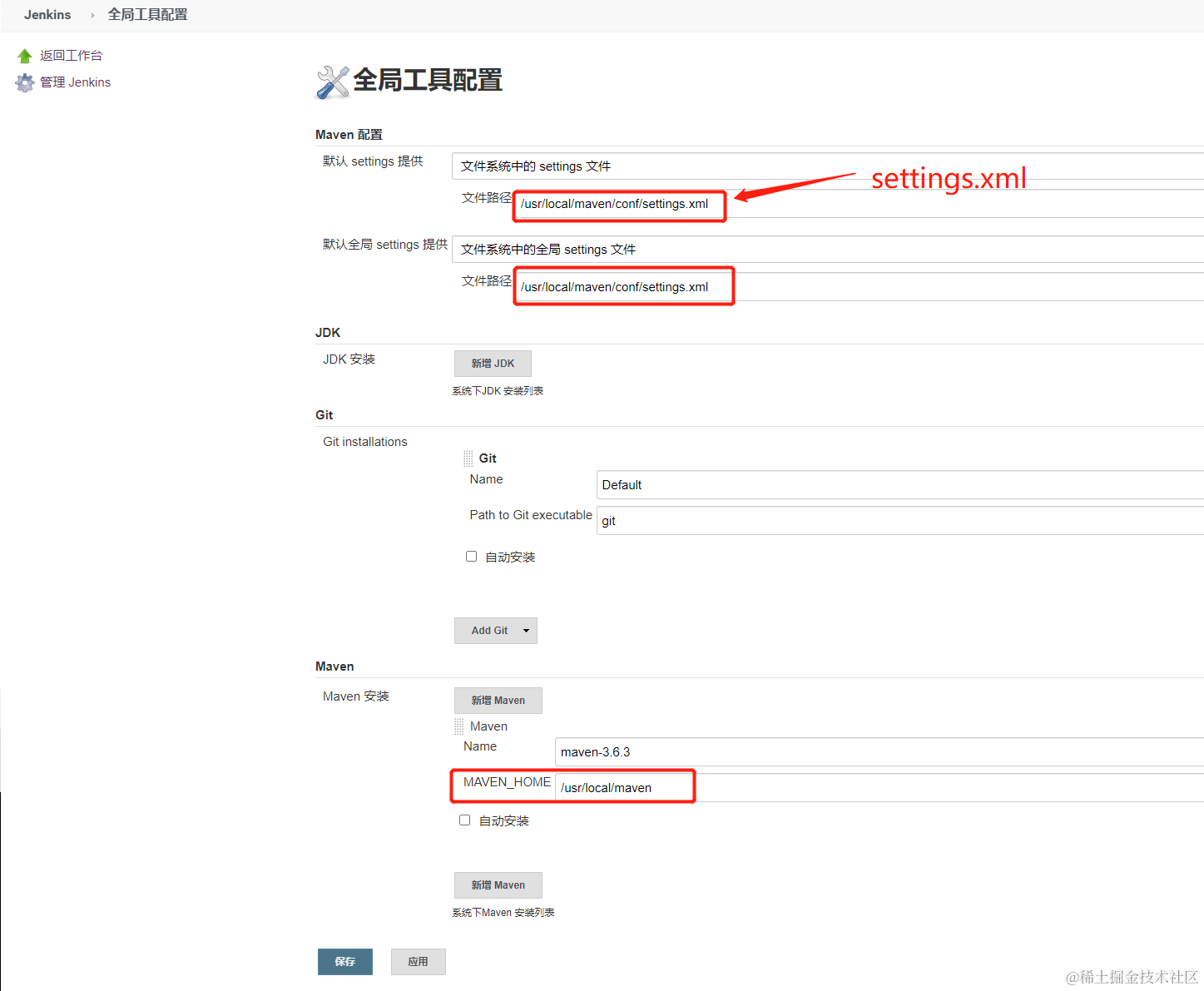1204x991 pixels.
Task: Click the Maven installation drag handle
Action: click(459, 726)
